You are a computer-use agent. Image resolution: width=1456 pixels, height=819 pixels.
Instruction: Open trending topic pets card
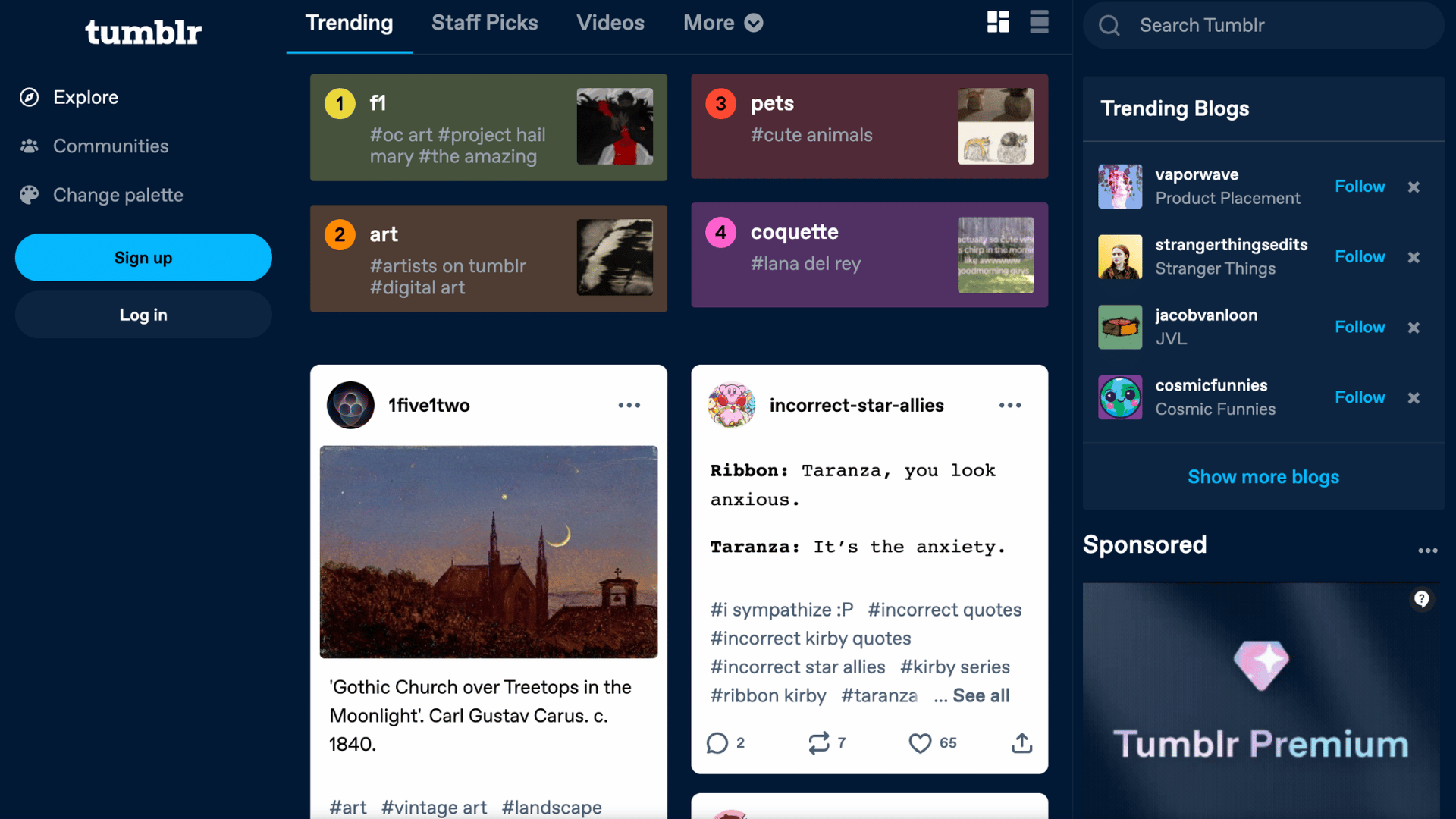tap(869, 127)
